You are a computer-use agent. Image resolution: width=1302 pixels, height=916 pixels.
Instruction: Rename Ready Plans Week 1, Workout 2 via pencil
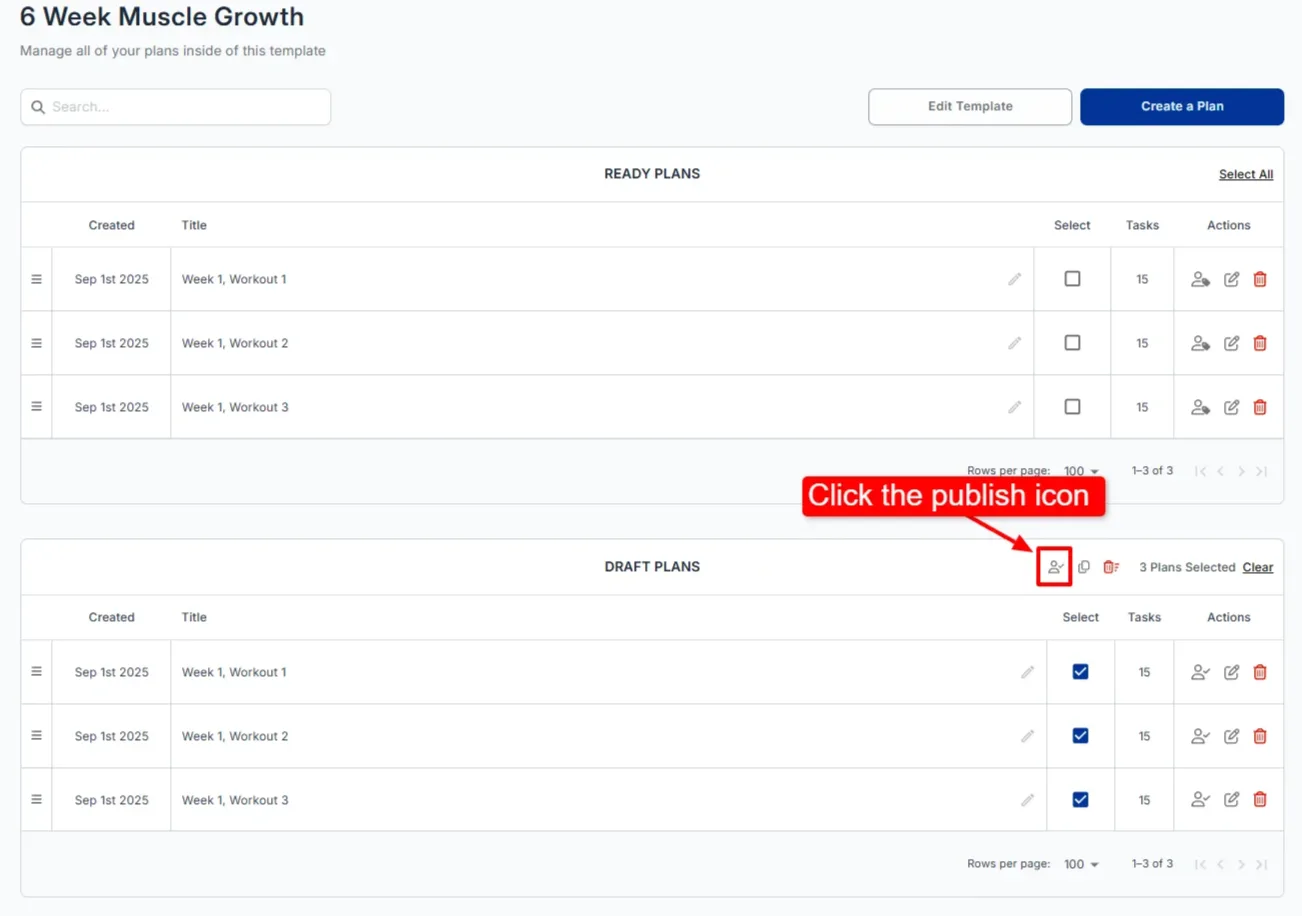click(x=1015, y=343)
